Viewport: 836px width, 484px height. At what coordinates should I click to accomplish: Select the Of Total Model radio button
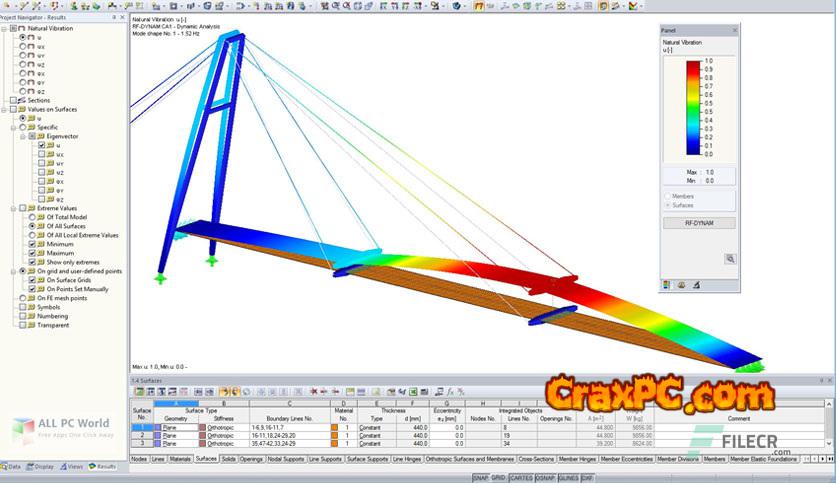pyautogui.click(x=33, y=217)
